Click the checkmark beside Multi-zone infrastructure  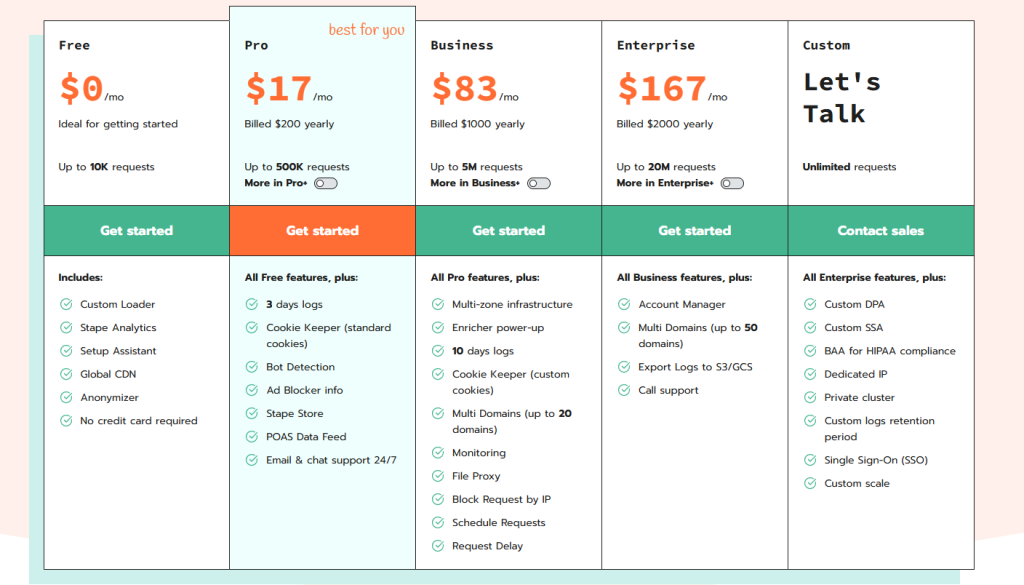click(438, 304)
